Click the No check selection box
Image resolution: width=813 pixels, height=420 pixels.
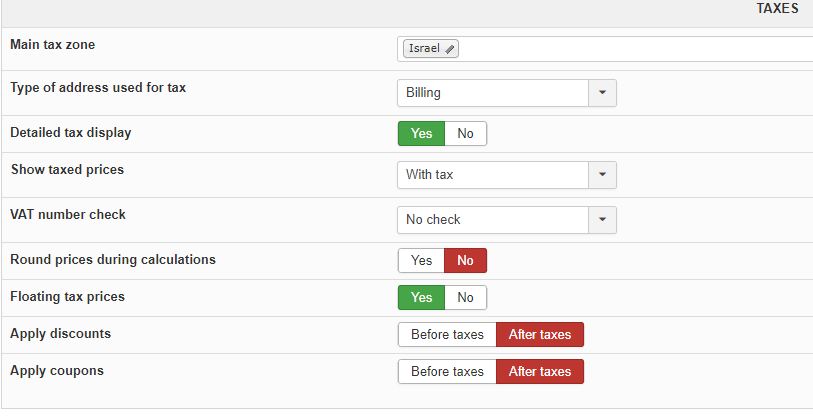pyautogui.click(x=492, y=220)
